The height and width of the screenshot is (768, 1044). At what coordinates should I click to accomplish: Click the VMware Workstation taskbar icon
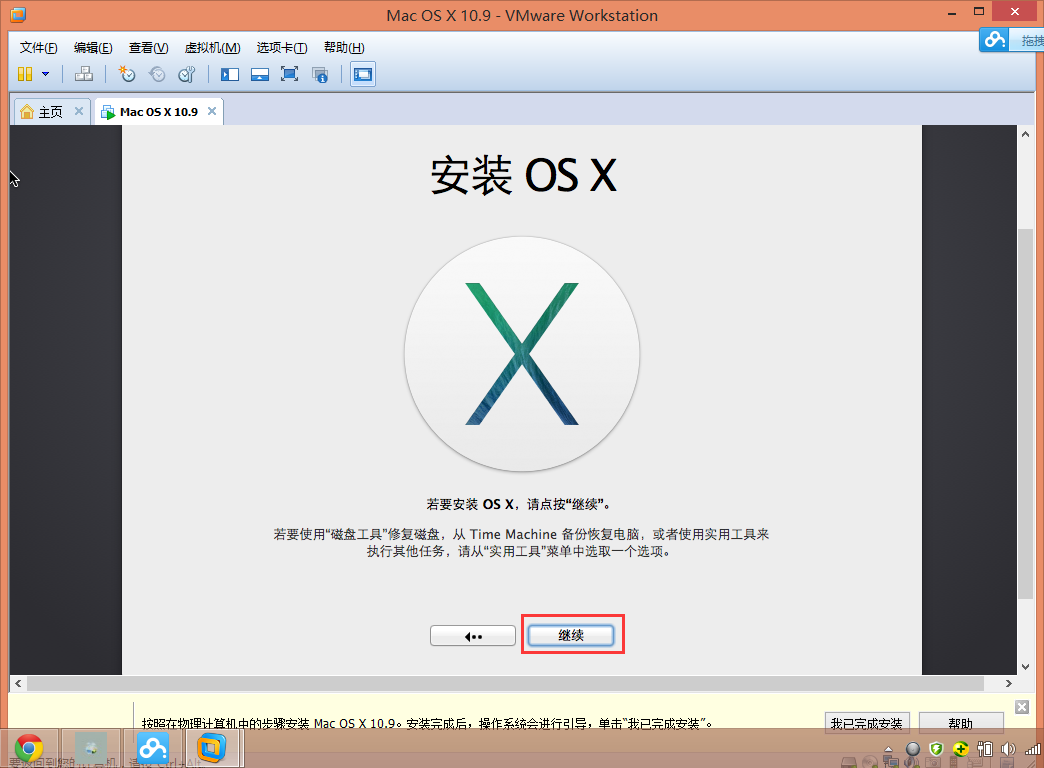[x=210, y=749]
